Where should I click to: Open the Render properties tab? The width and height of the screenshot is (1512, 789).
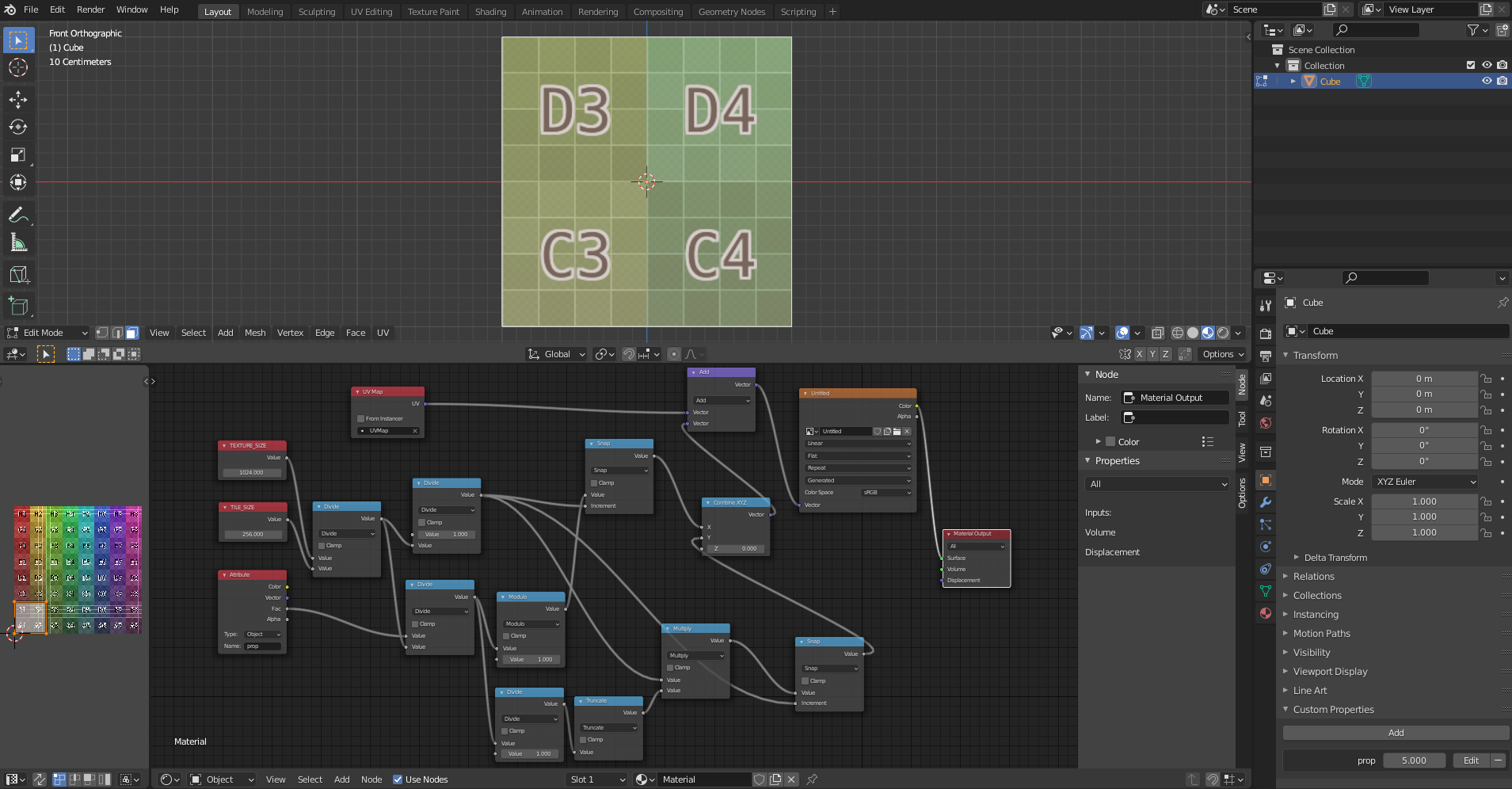click(1266, 334)
